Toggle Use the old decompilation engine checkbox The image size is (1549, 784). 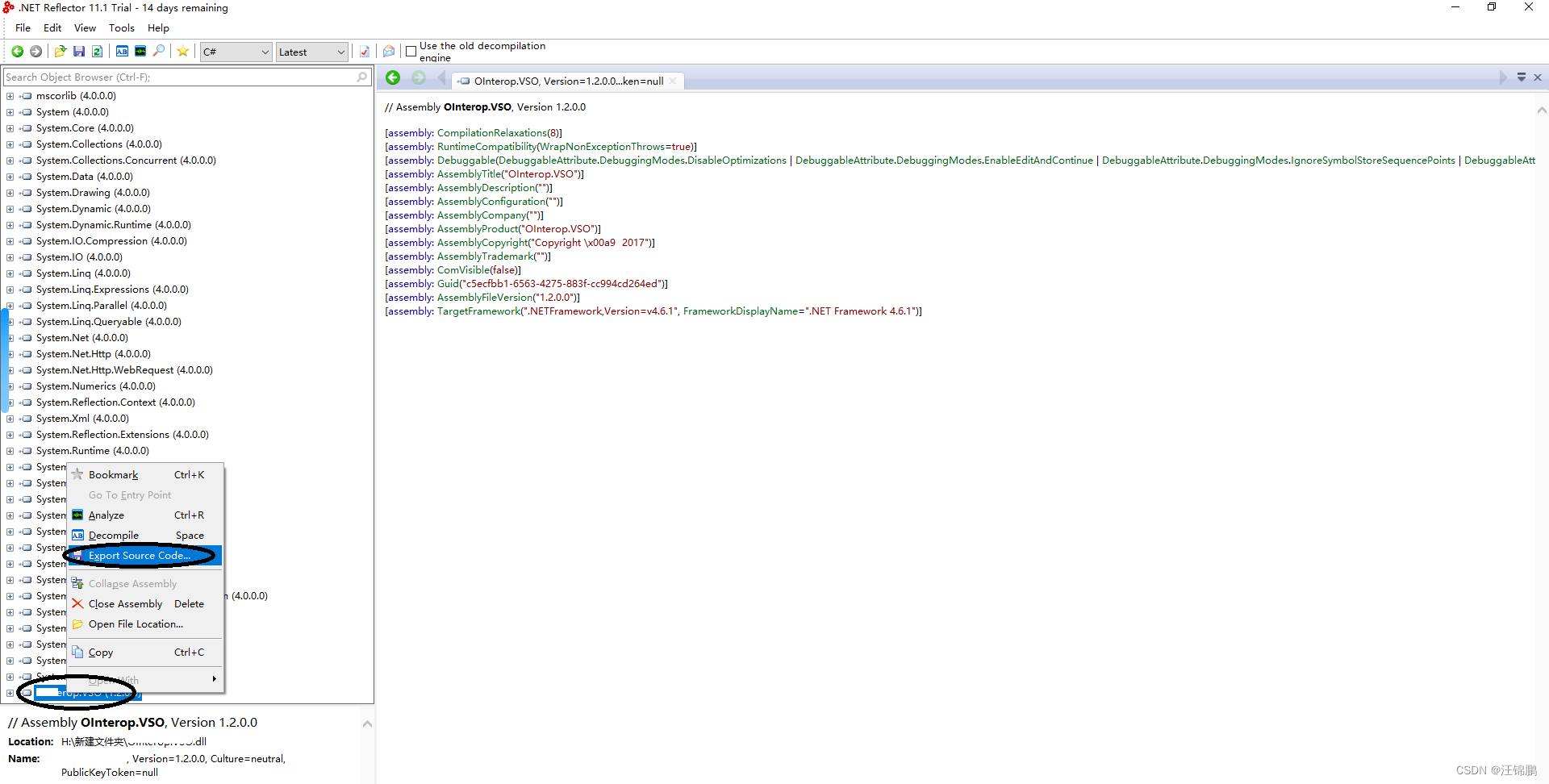tap(411, 52)
